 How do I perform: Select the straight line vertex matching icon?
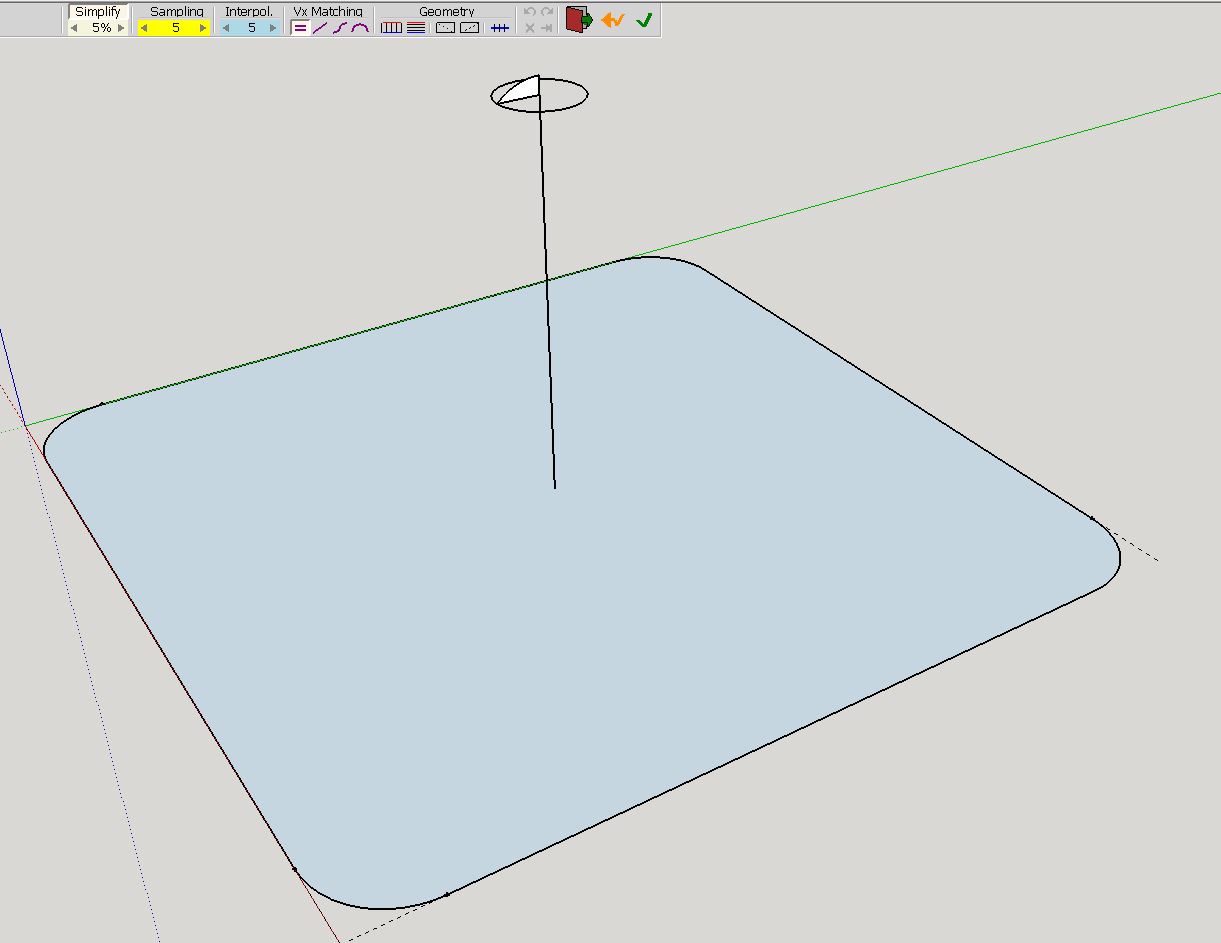tap(320, 28)
